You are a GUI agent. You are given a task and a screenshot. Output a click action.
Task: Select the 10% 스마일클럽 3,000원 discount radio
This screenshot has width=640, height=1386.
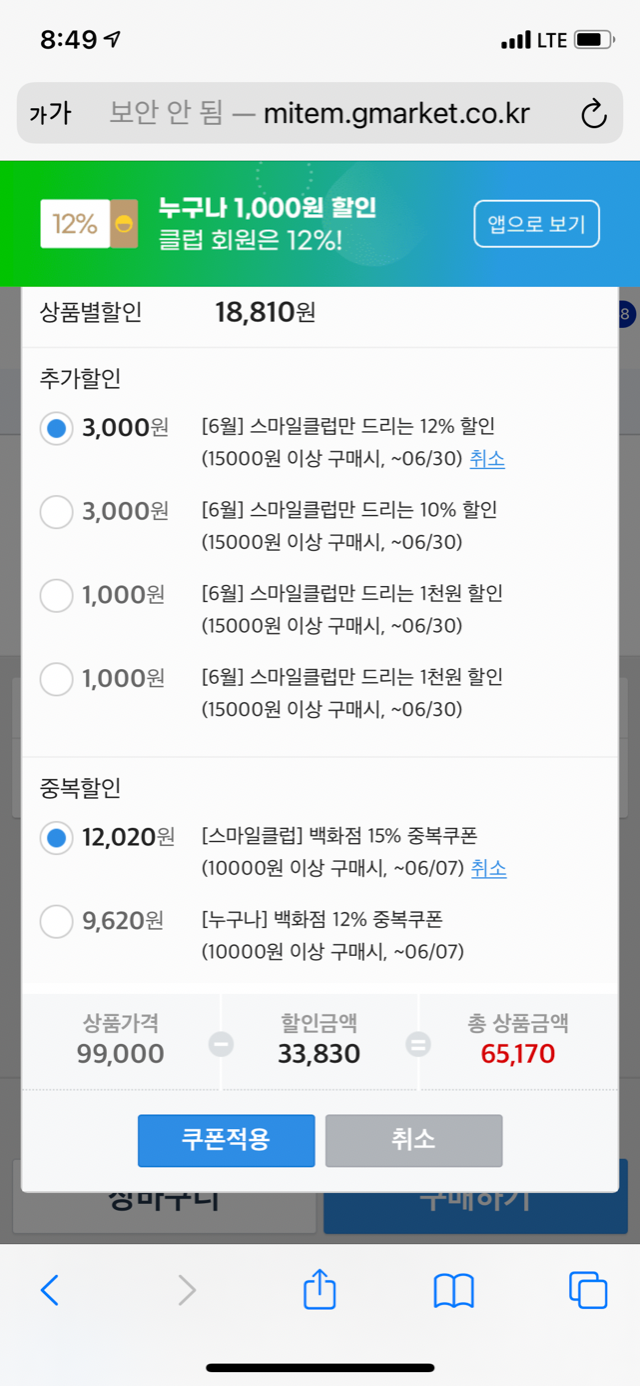click(x=57, y=512)
